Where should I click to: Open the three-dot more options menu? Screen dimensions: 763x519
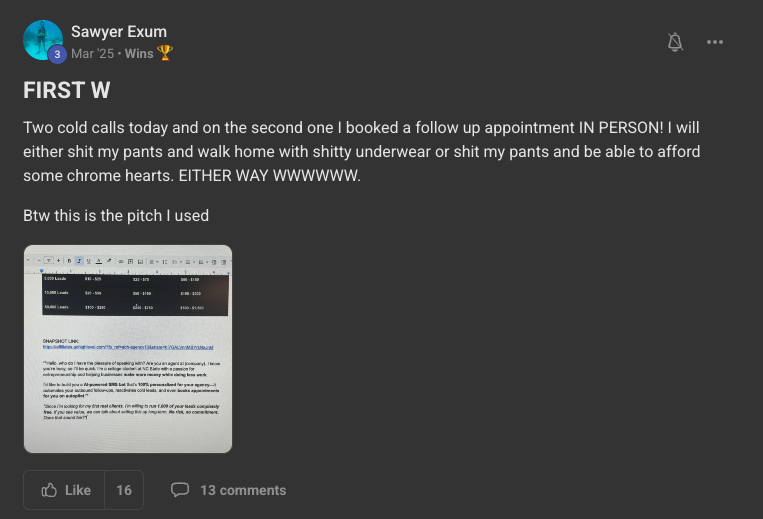[715, 41]
